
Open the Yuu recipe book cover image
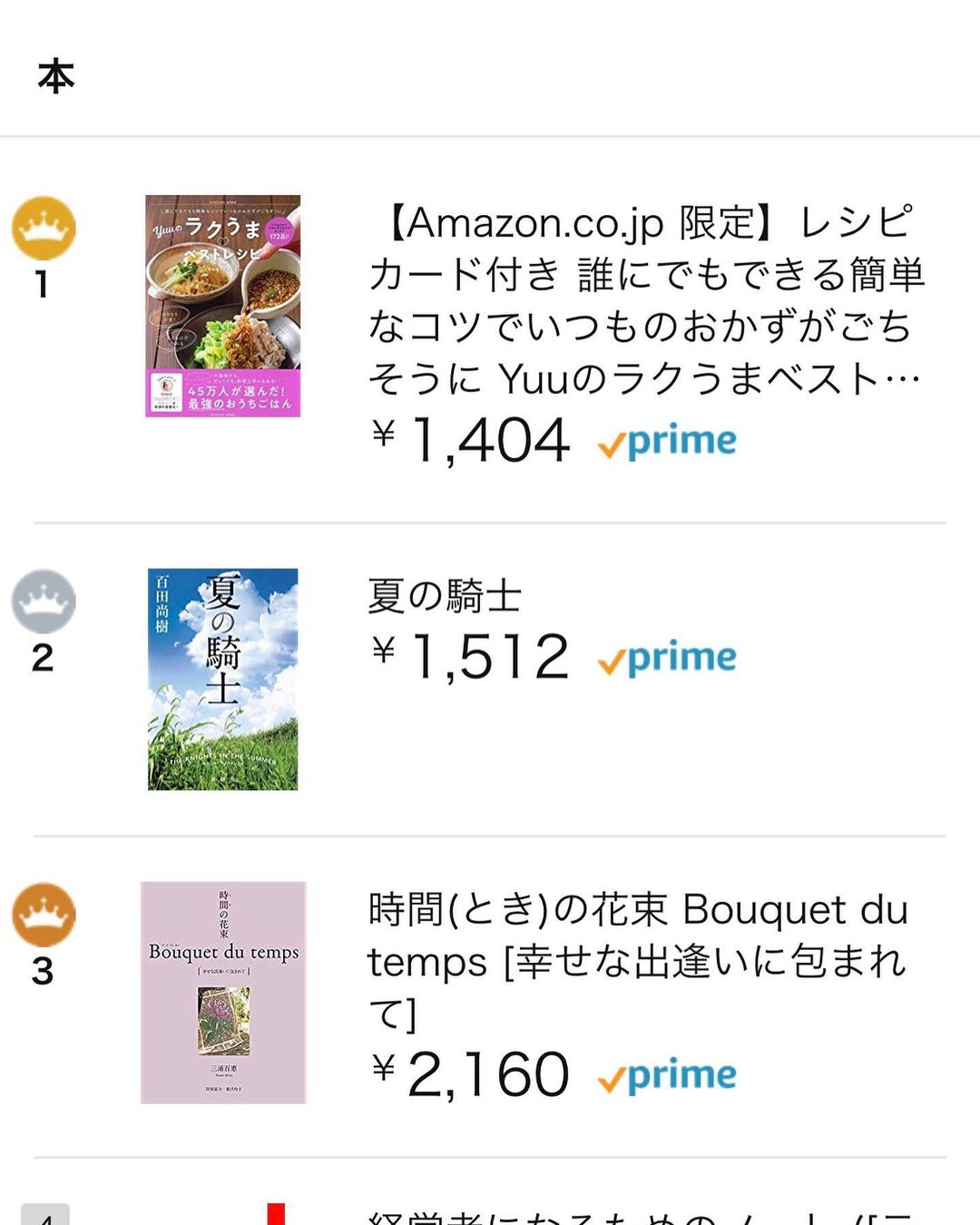tap(223, 306)
